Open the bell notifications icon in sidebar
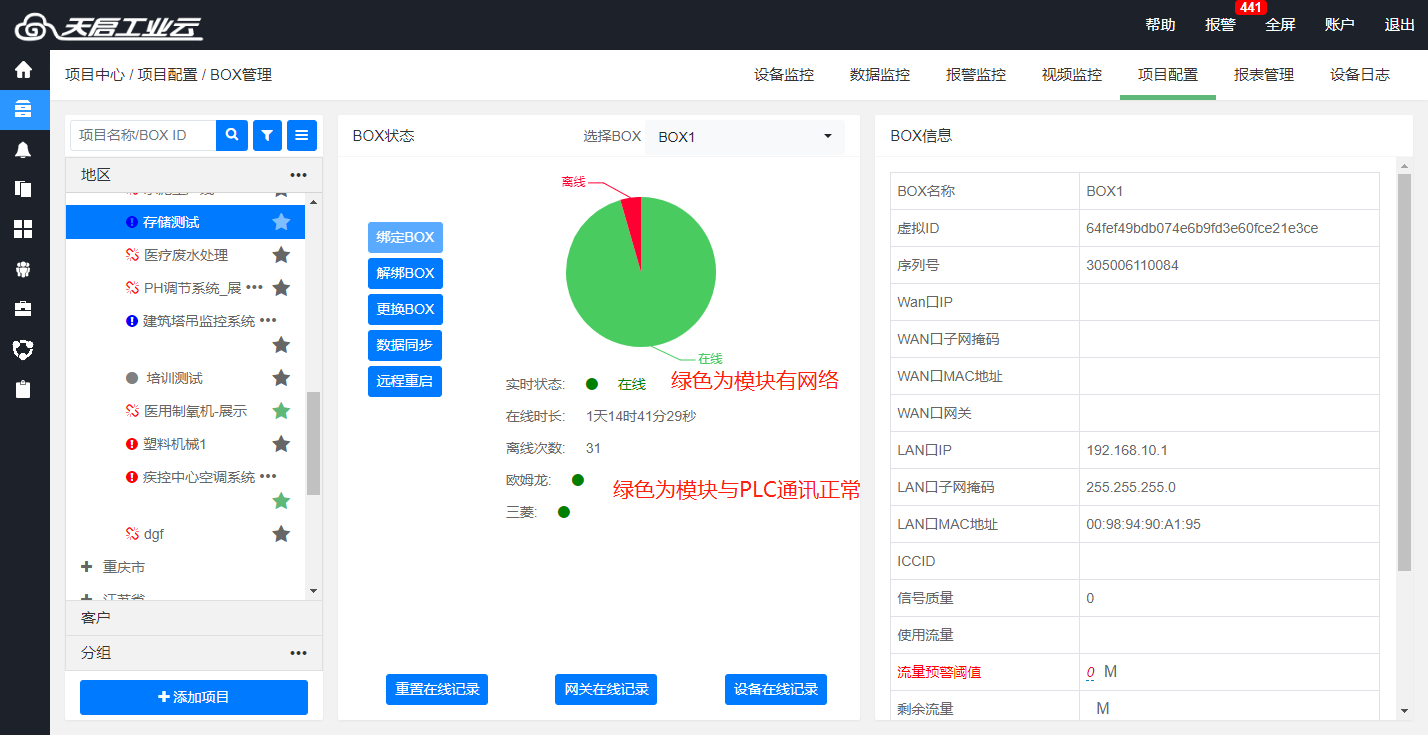This screenshot has height=735, width=1428. pyautogui.click(x=23, y=149)
